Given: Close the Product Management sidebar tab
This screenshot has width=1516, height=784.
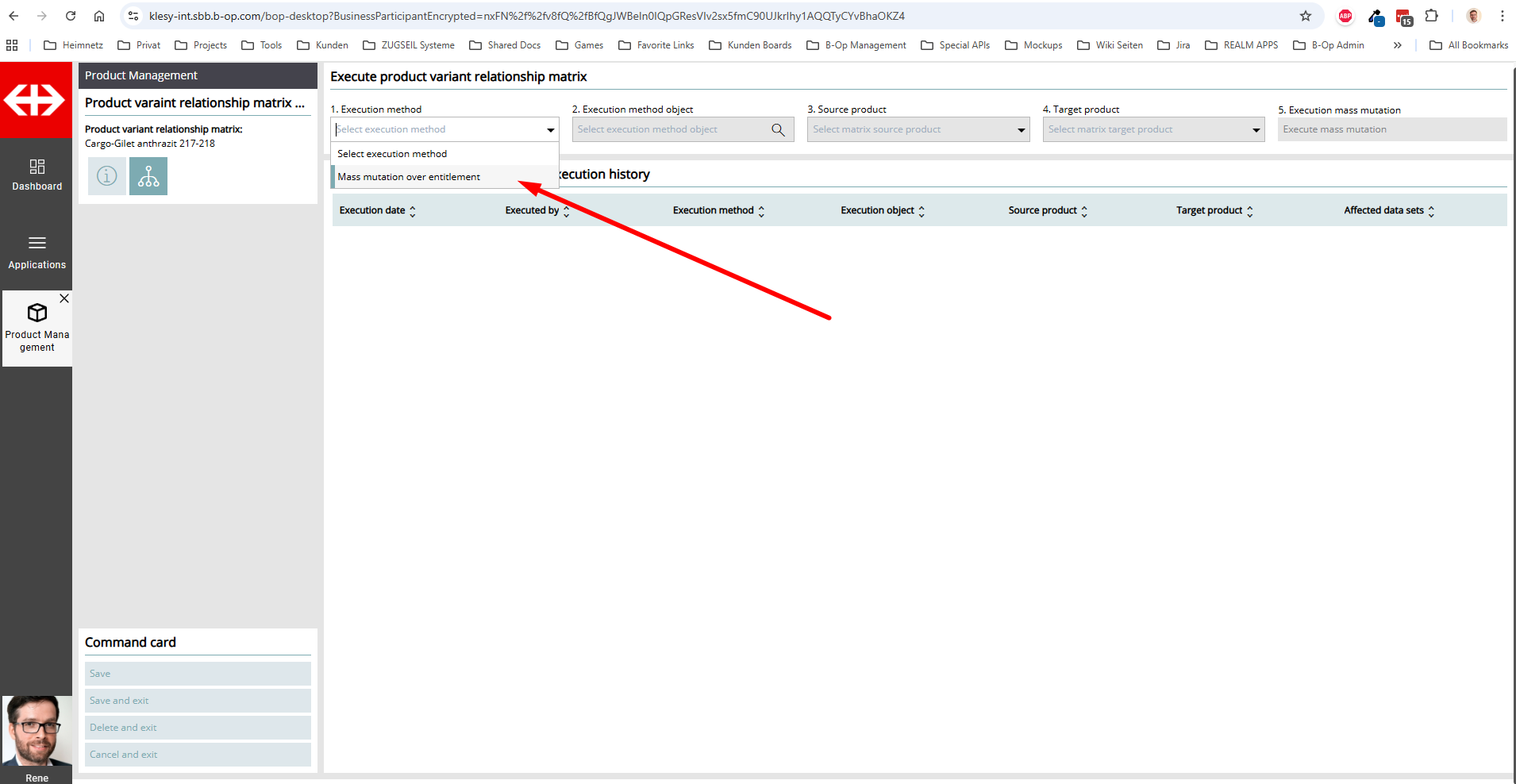Looking at the screenshot, I should [64, 298].
